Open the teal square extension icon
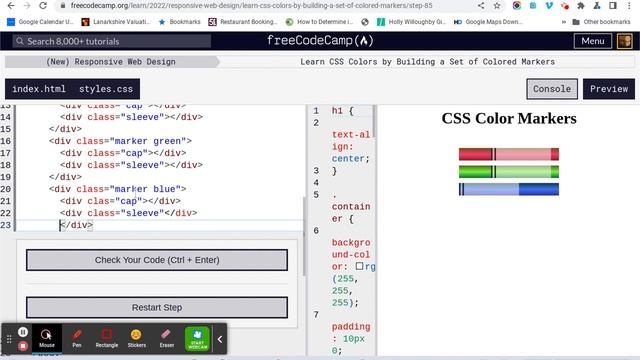The height and width of the screenshot is (360, 640). (x=533, y=6)
